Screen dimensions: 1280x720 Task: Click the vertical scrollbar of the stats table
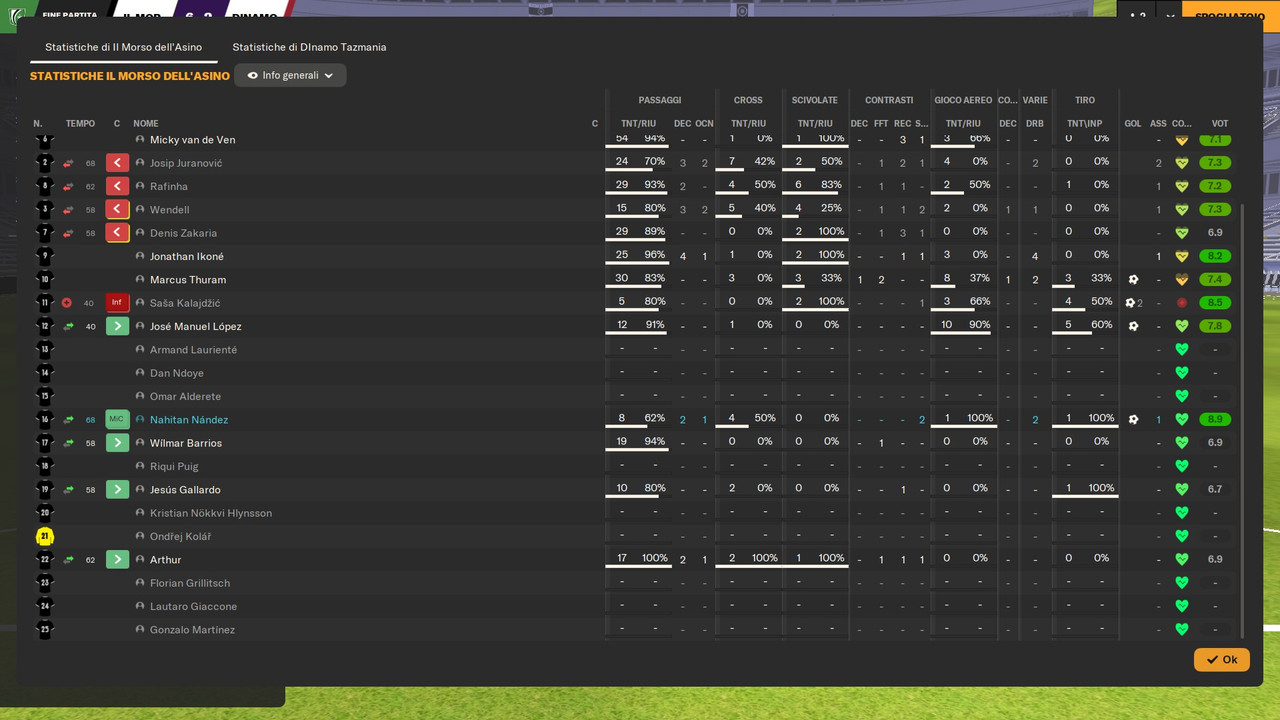point(1243,420)
